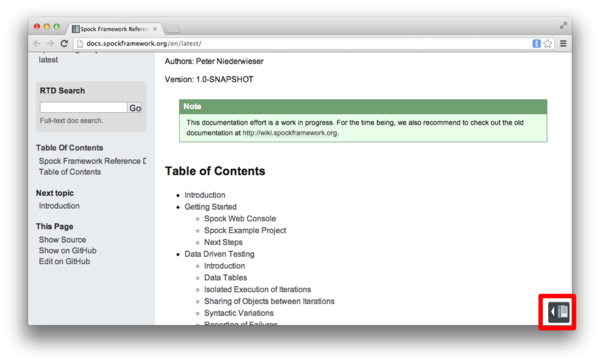
Task: Open Data Tables link
Action: click(x=225, y=278)
